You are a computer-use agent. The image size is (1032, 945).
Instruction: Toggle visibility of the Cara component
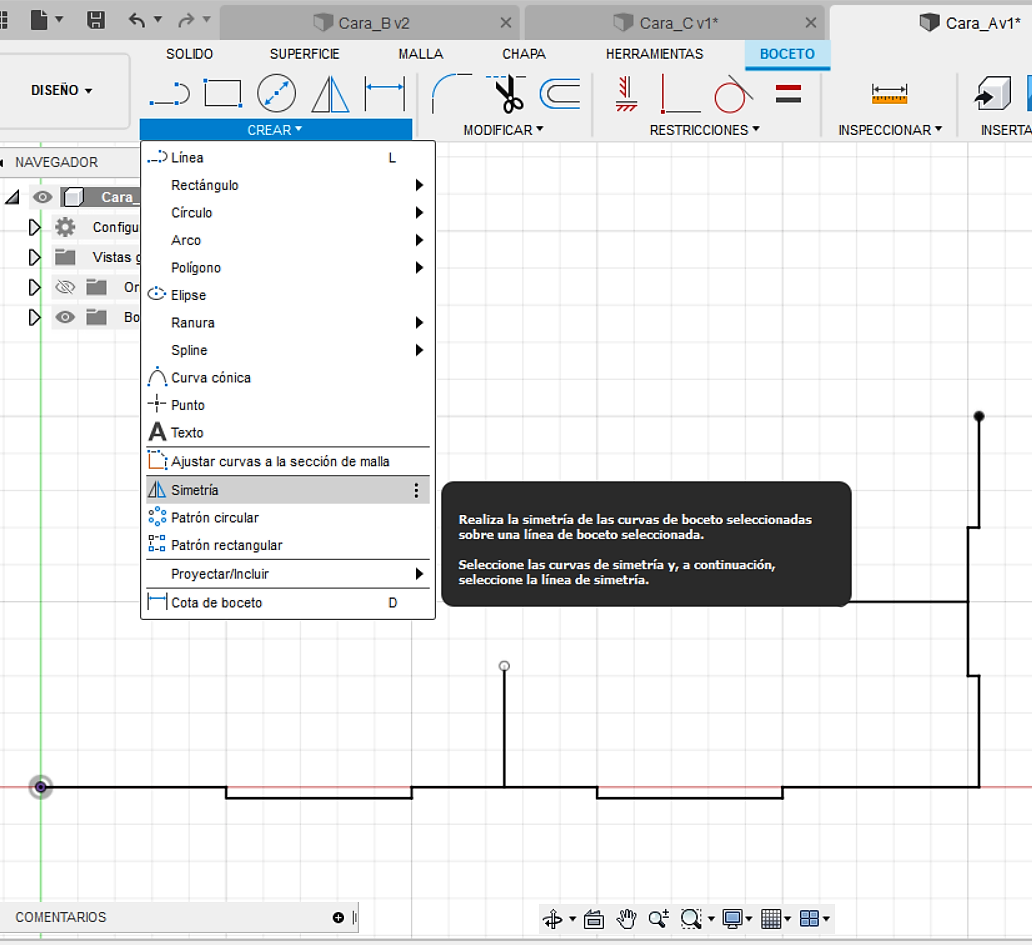point(43,197)
